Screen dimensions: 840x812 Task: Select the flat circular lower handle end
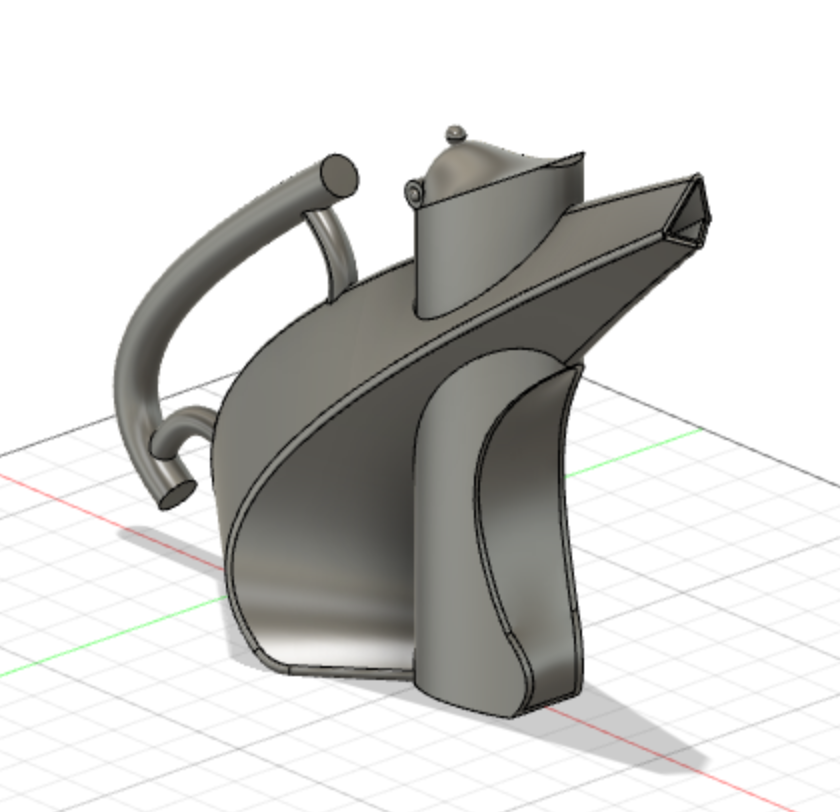click(x=178, y=494)
